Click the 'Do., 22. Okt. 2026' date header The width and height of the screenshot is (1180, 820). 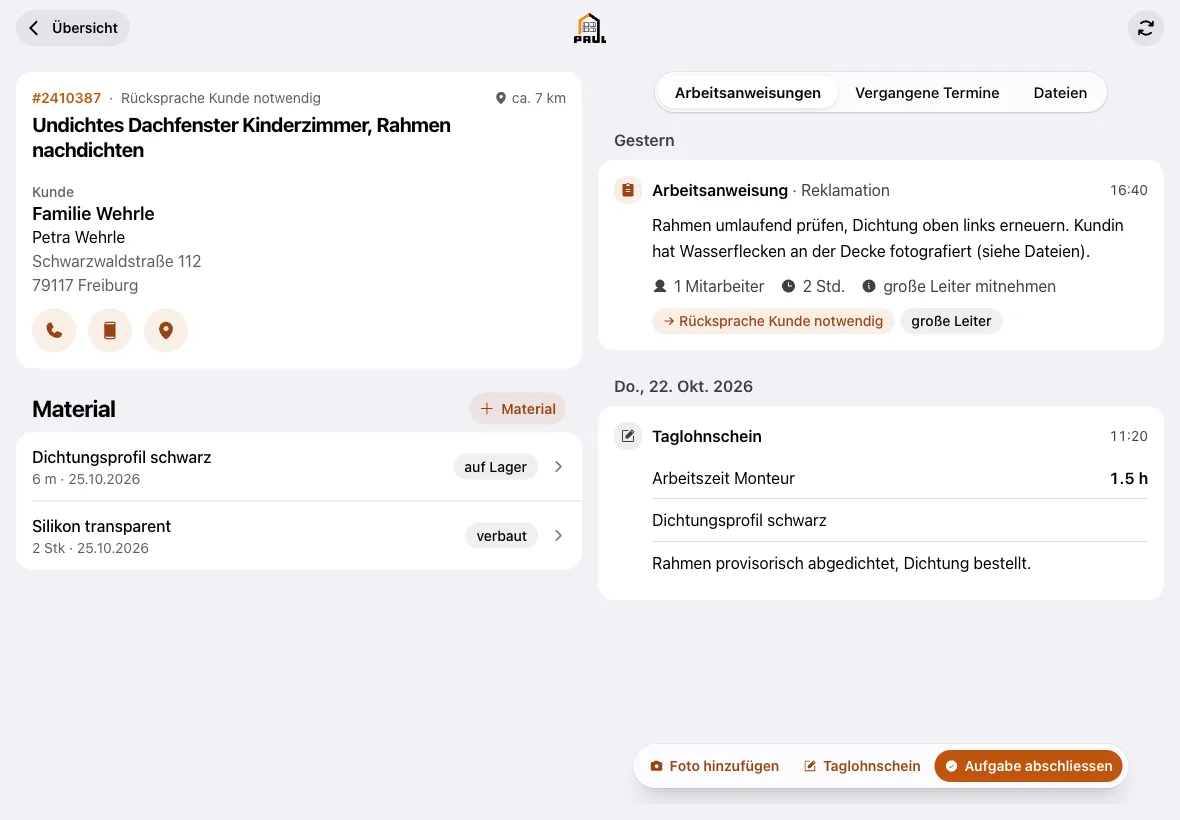pos(683,387)
